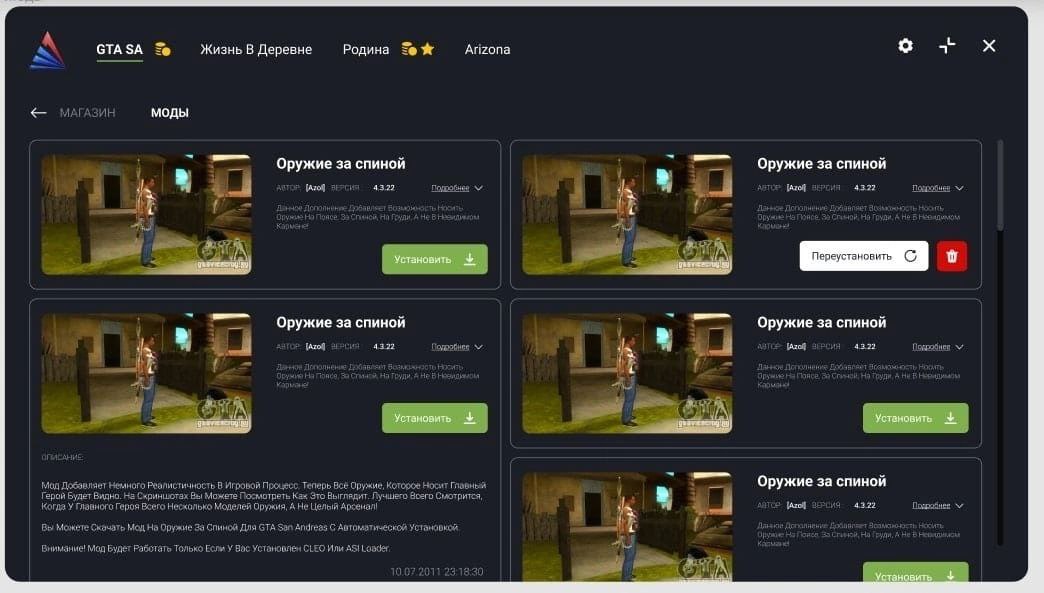This screenshot has height=593, width=1044.
Task: Collapse Подробнее on the second left card
Action: (x=456, y=347)
